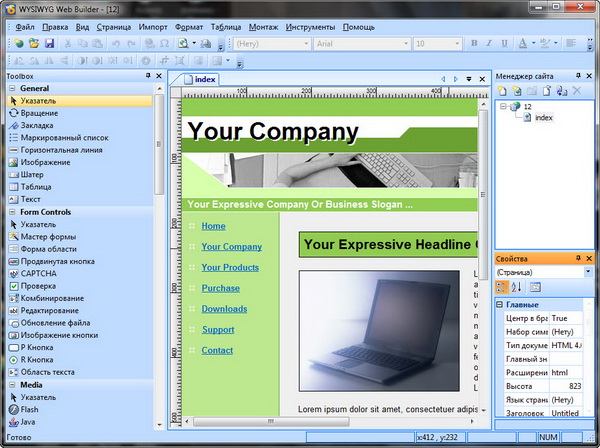Viewport: 600px width, 448px height.
Task: Click the Bold formatting button
Action: [474, 44]
